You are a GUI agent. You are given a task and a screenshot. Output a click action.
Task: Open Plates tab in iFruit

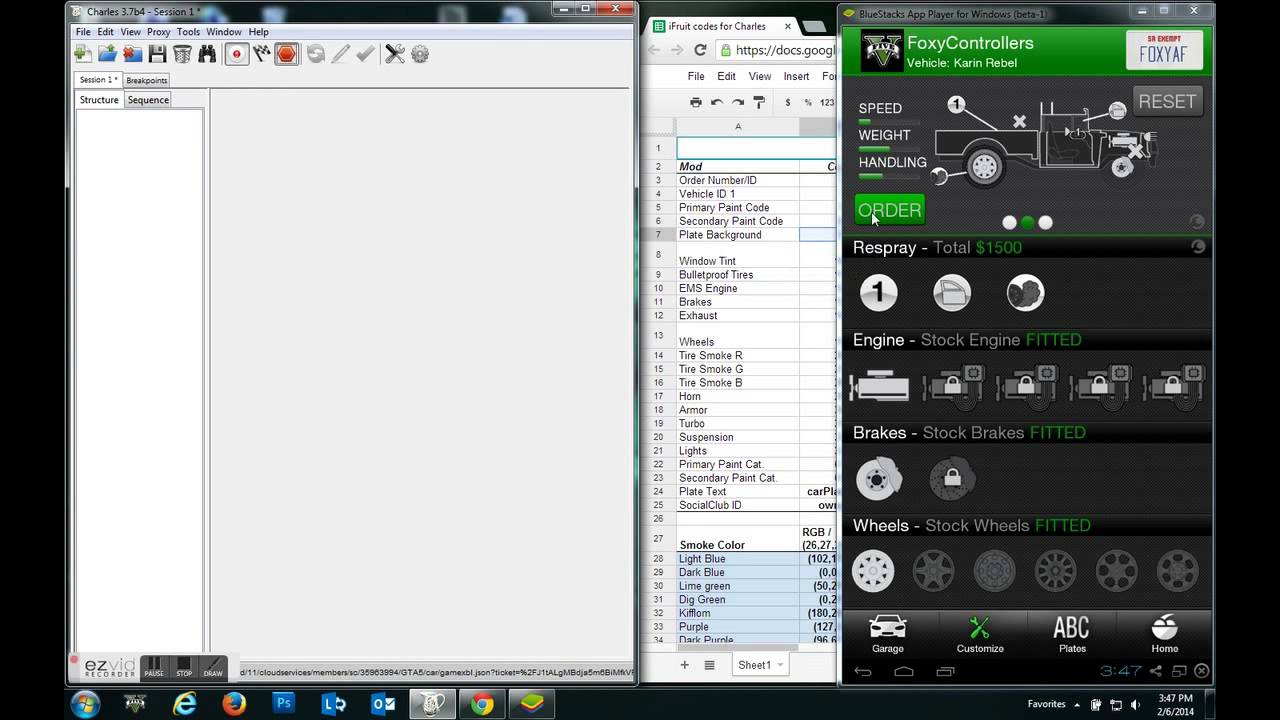pyautogui.click(x=1072, y=635)
